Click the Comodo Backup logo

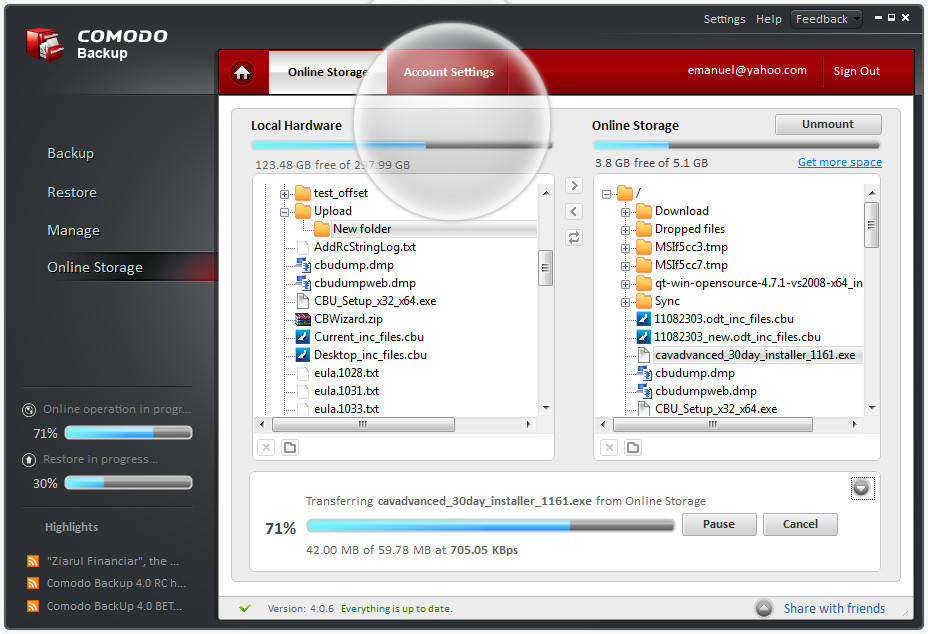point(44,44)
